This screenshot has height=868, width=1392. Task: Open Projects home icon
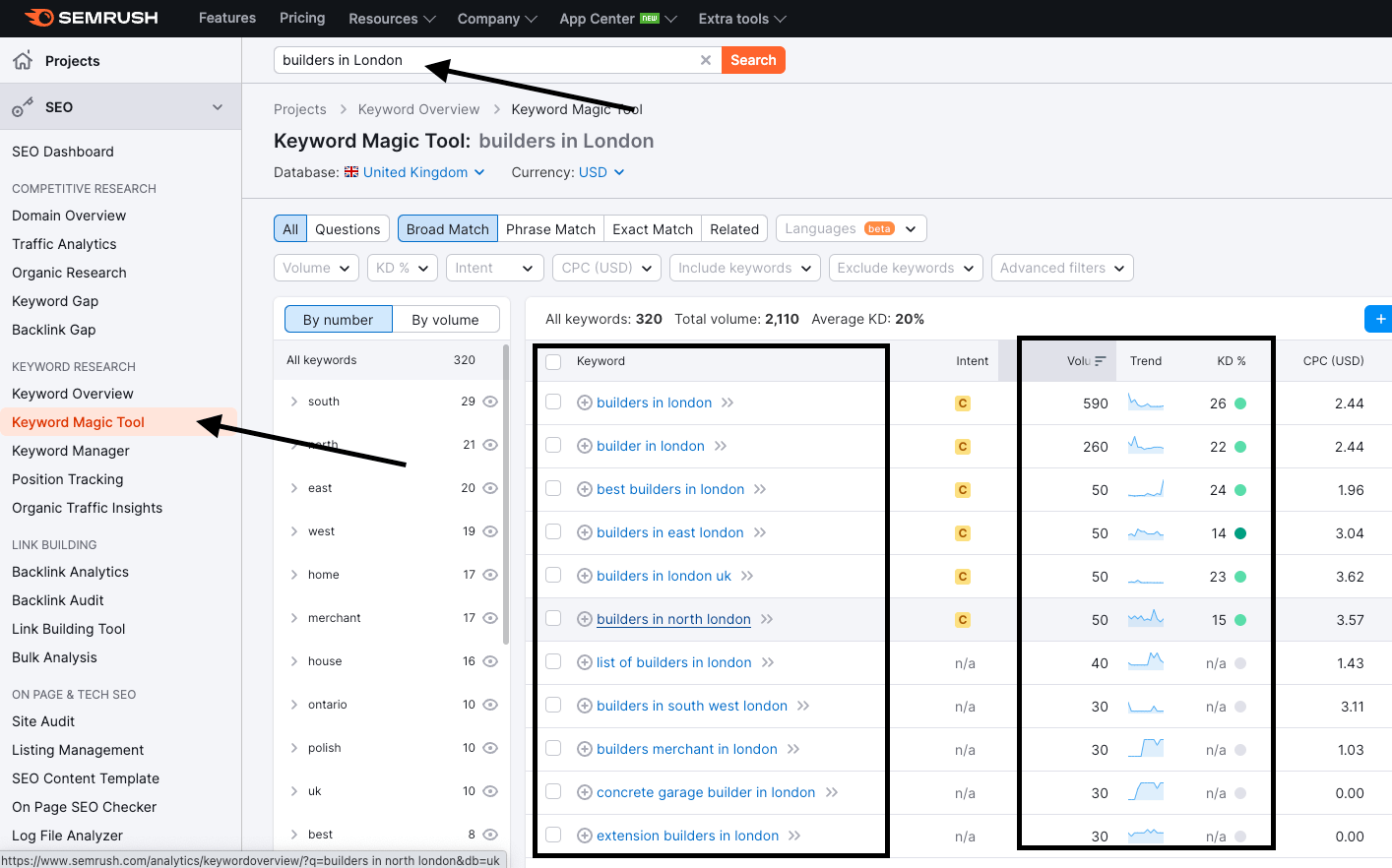pos(23,60)
